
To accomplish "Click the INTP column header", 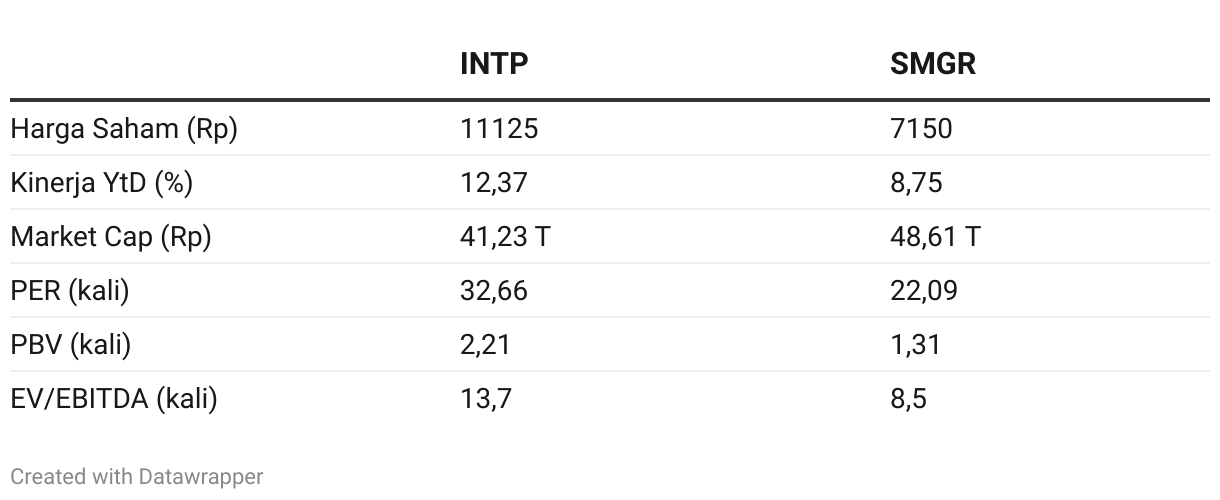I will point(493,64).
